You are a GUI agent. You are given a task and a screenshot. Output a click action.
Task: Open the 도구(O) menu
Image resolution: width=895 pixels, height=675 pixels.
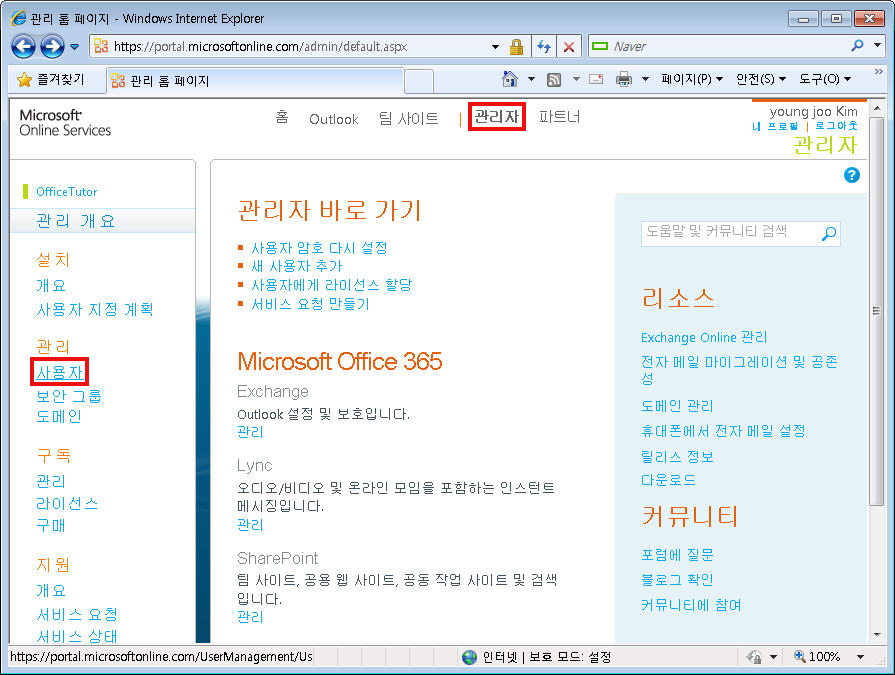(825, 79)
